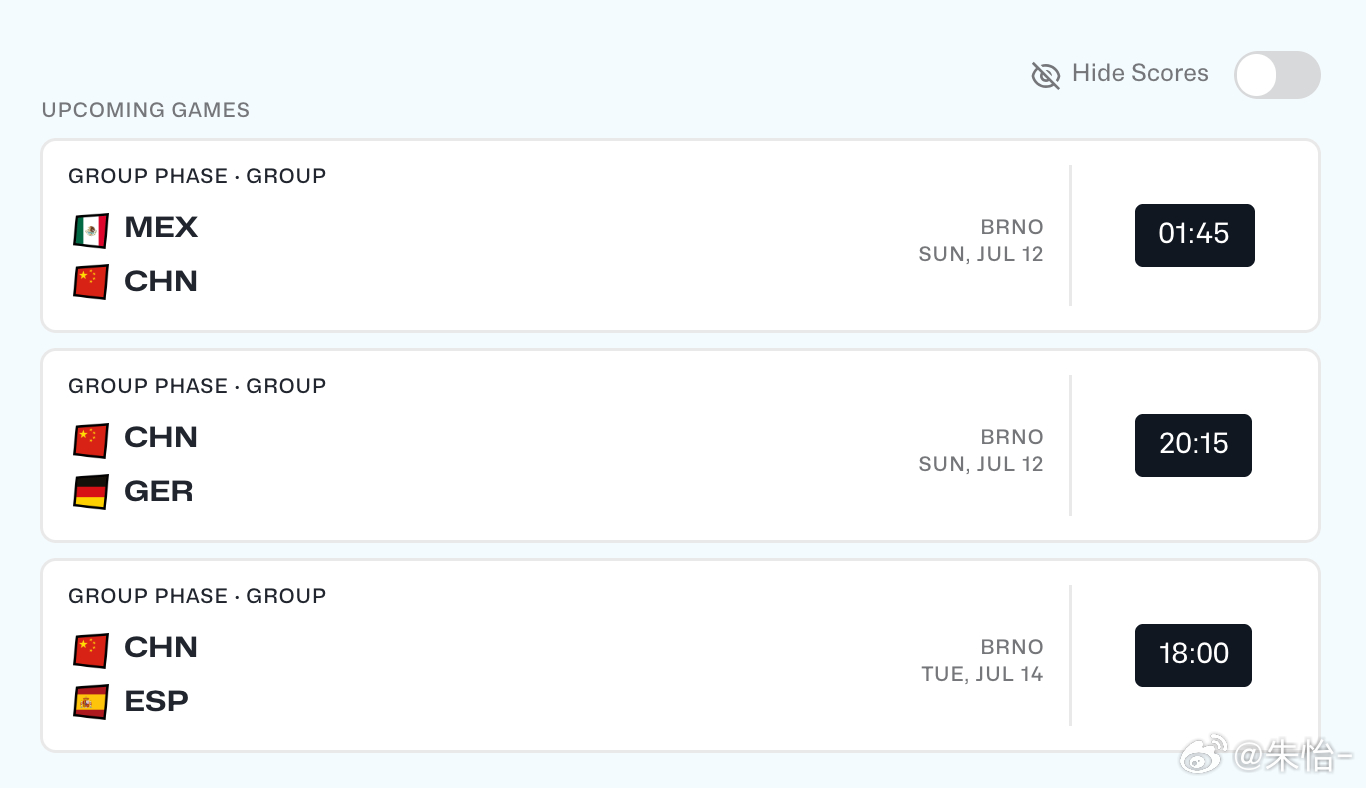Click China flag in CHN vs ESP game
This screenshot has width=1366, height=788.
(90, 650)
